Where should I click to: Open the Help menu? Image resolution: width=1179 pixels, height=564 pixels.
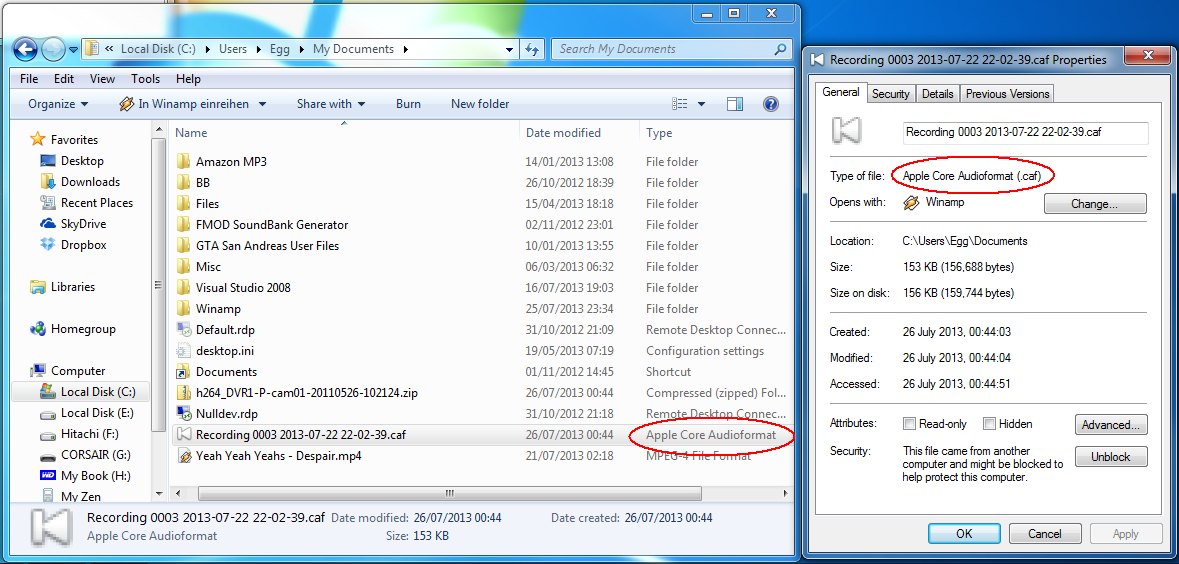[188, 78]
